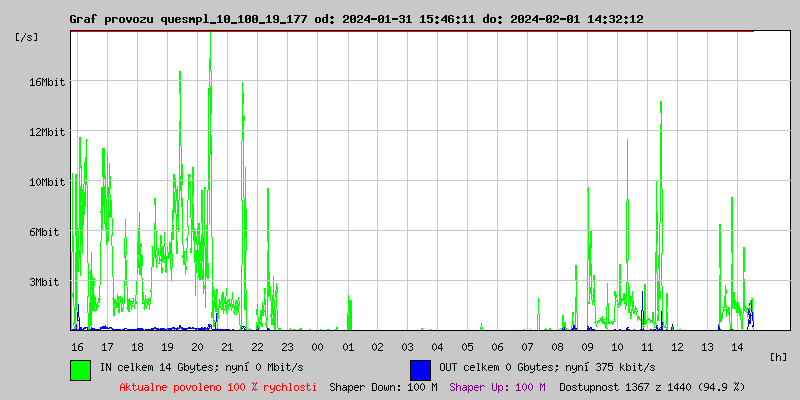Click the 10Mbit y-axis label
Viewport: 800px width, 400px height.
[46, 182]
